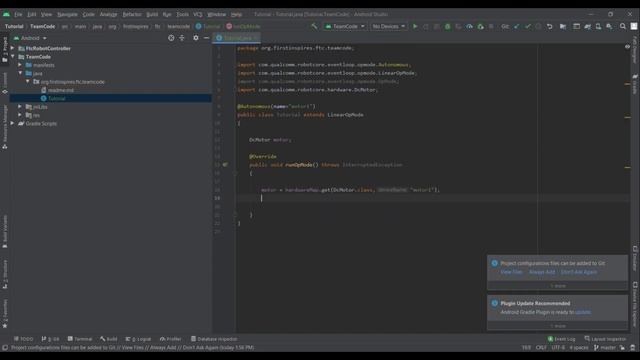Screen dimensions: 640x360
Task: Click the Select Opened File target icon
Action: tap(171, 38)
